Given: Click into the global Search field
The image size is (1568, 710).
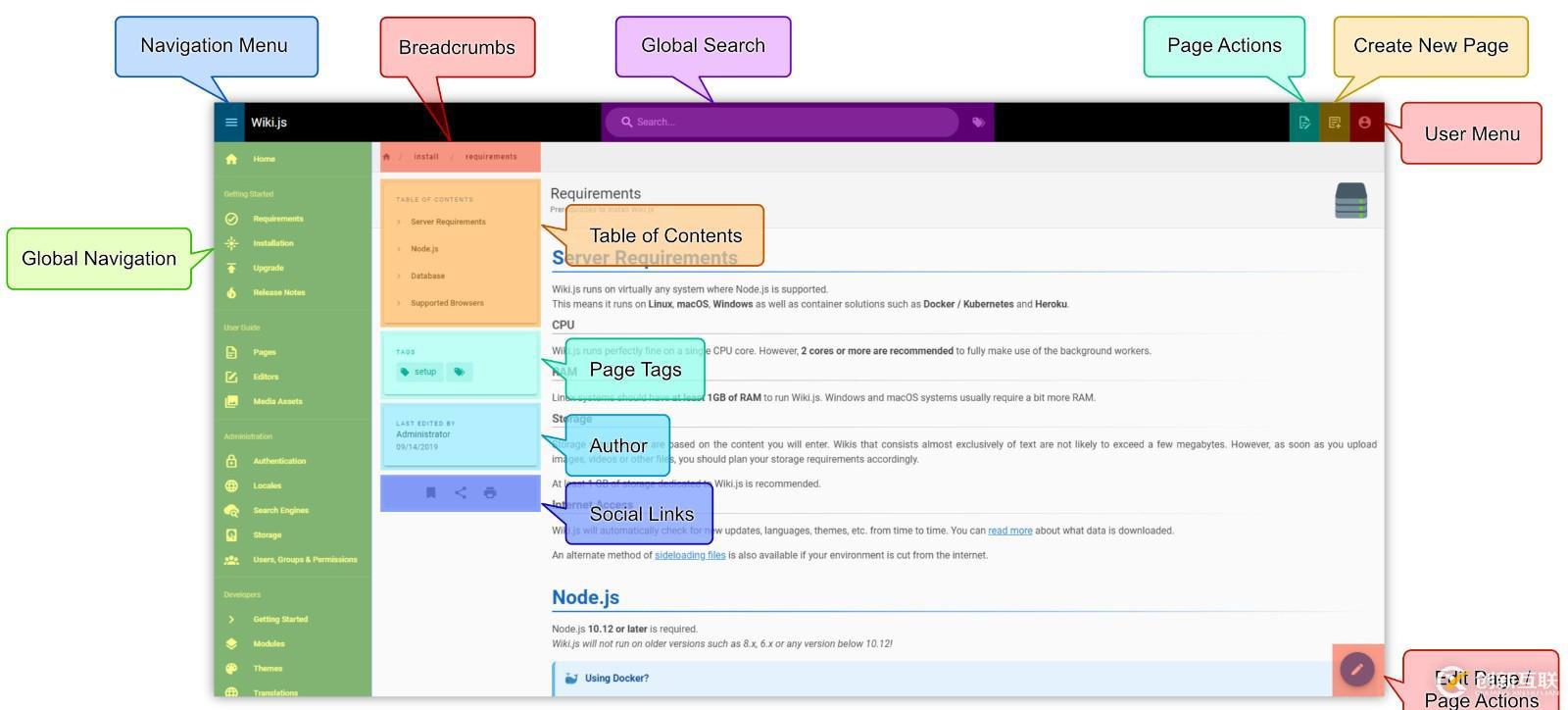Looking at the screenshot, I should click(x=784, y=123).
